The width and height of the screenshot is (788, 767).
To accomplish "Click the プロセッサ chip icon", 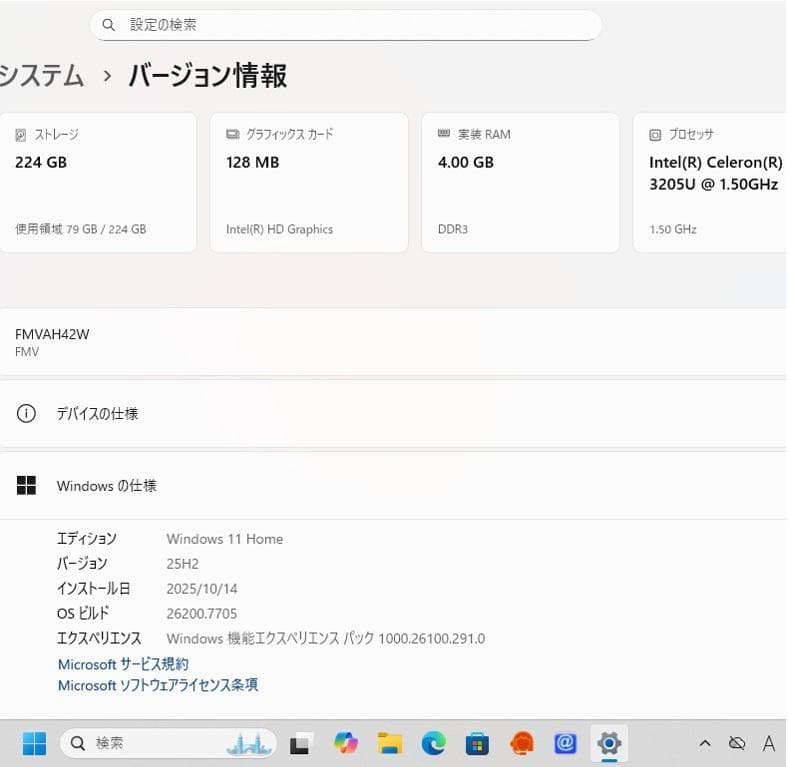I will click(655, 135).
